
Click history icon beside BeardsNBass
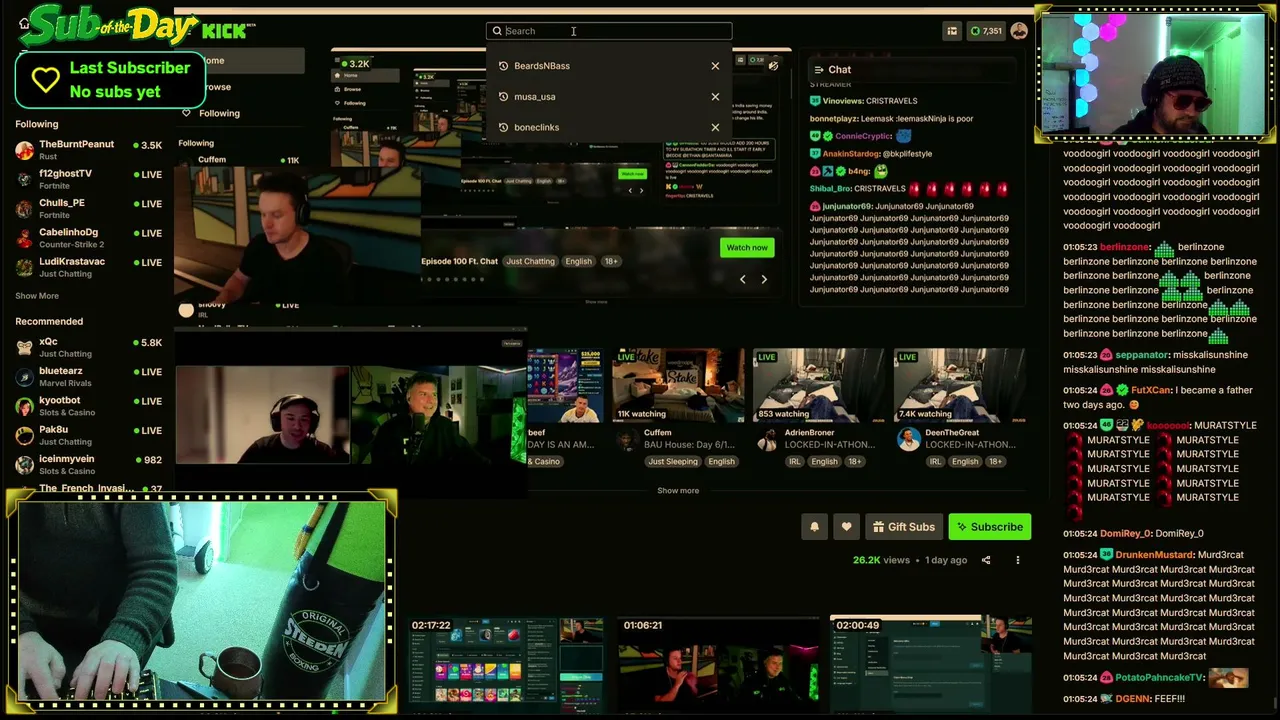point(503,66)
